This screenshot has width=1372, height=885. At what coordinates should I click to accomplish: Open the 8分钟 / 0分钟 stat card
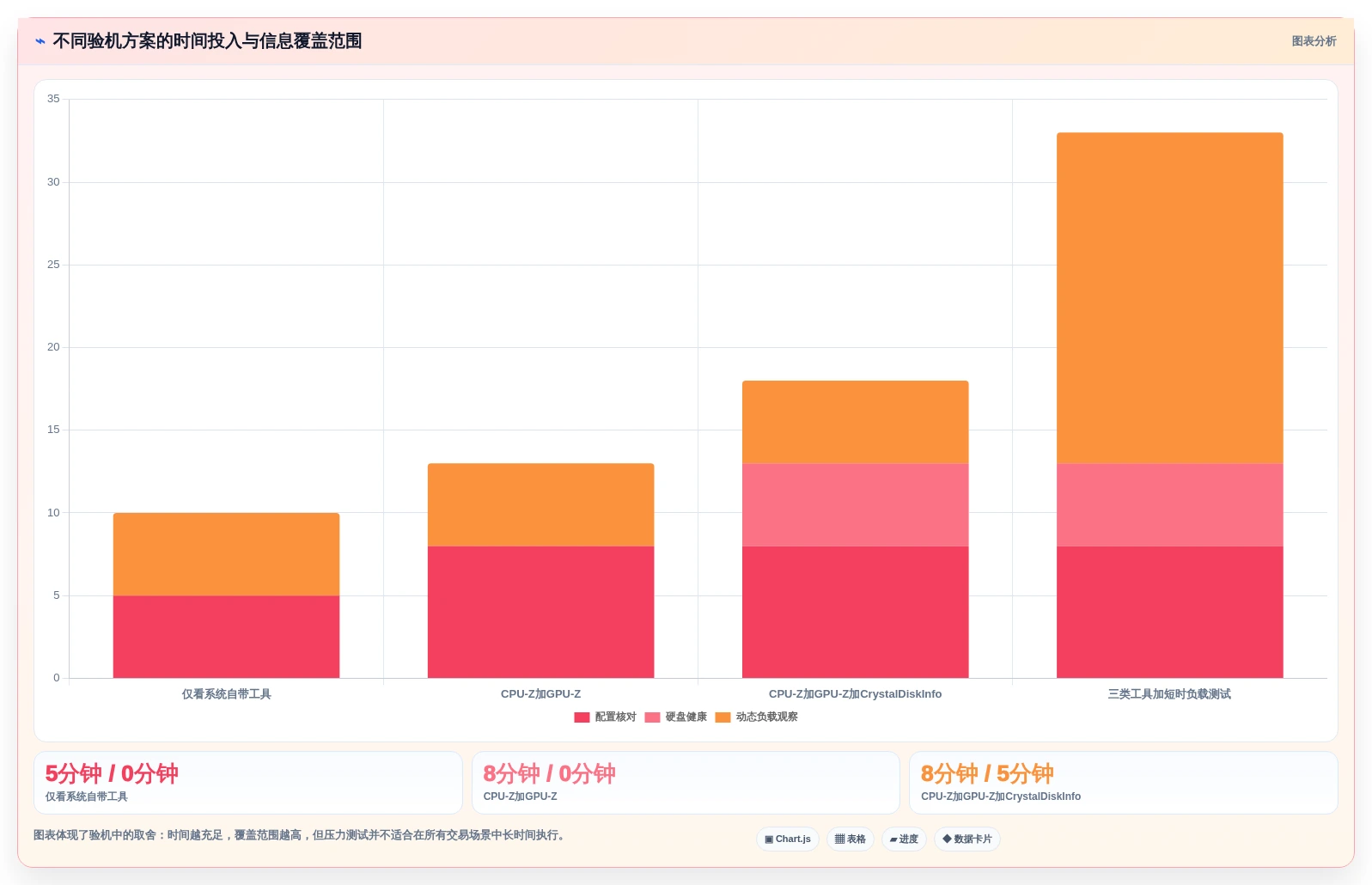pos(686,783)
